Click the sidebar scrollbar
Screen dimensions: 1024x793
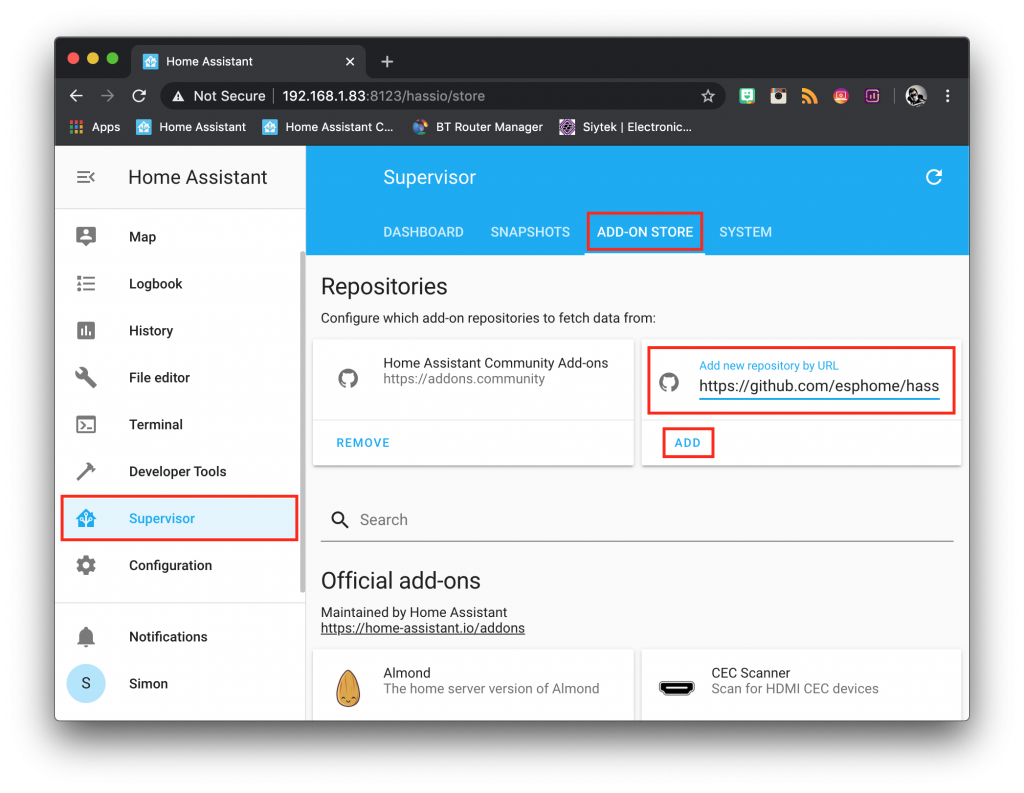click(x=302, y=422)
